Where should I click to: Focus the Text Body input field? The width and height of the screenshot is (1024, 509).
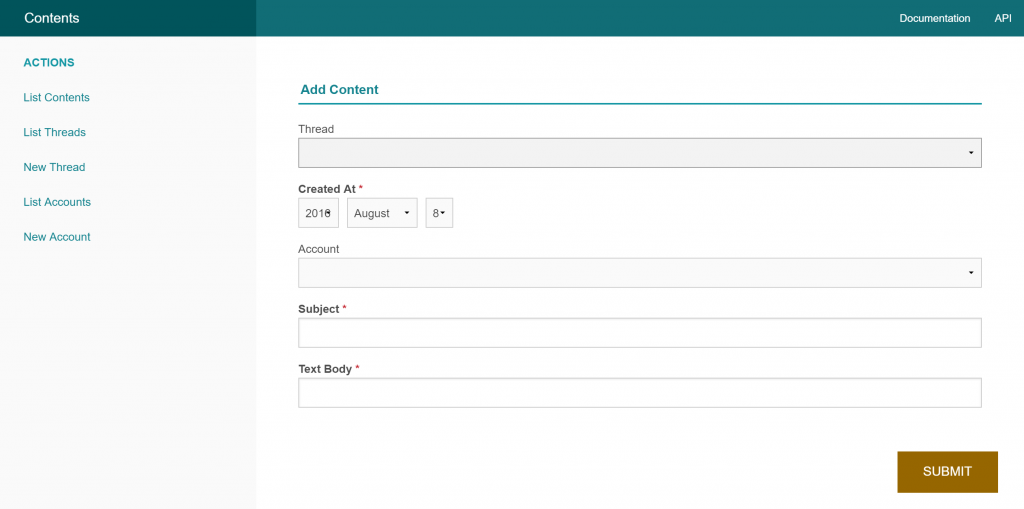[639, 393]
